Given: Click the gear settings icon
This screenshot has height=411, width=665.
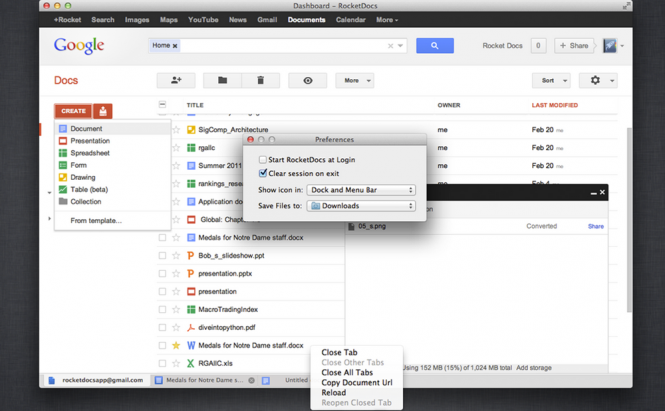Looking at the screenshot, I should (595, 80).
